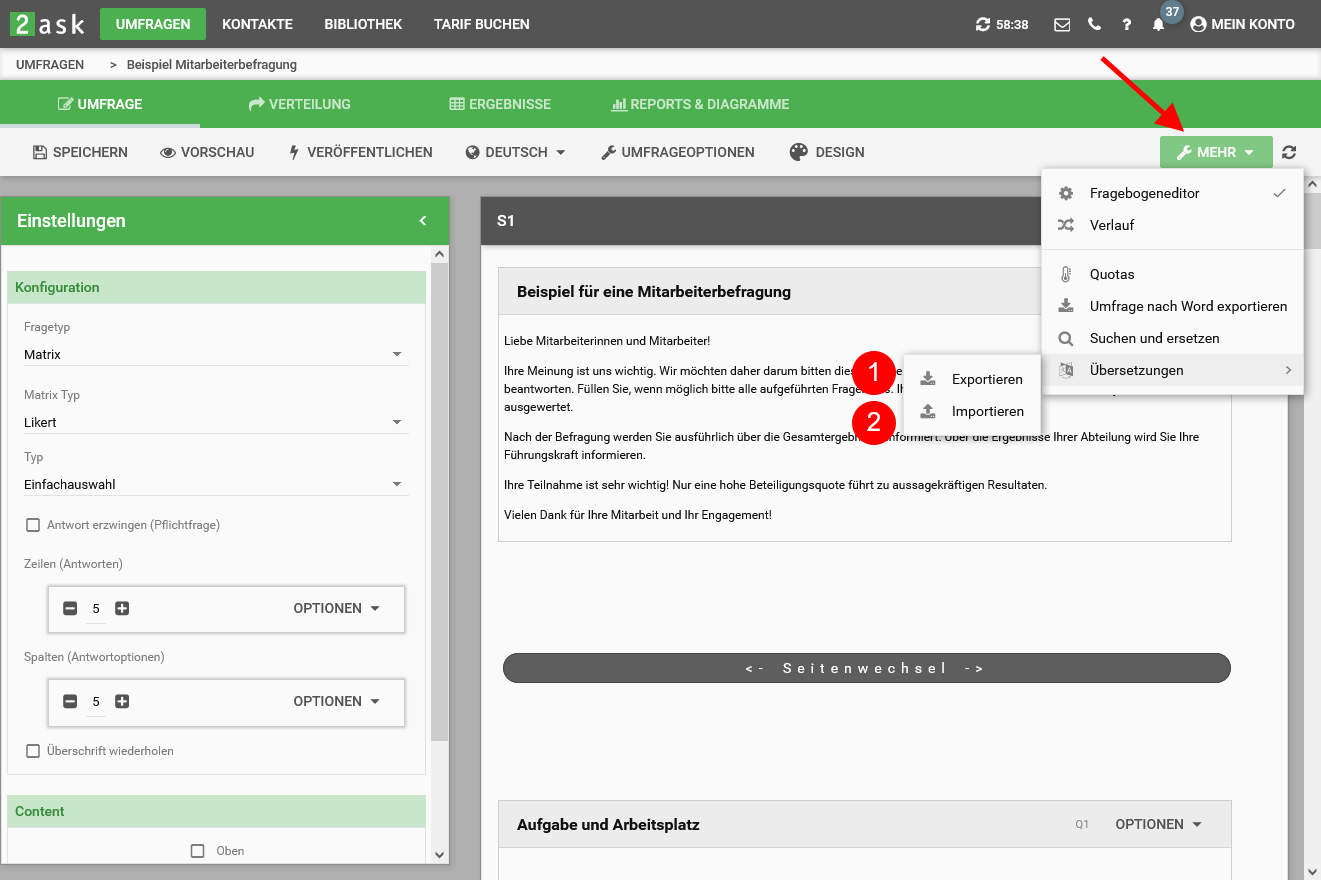The width and height of the screenshot is (1321, 880).
Task: Open the mail envelope icon
Action: 1062,24
